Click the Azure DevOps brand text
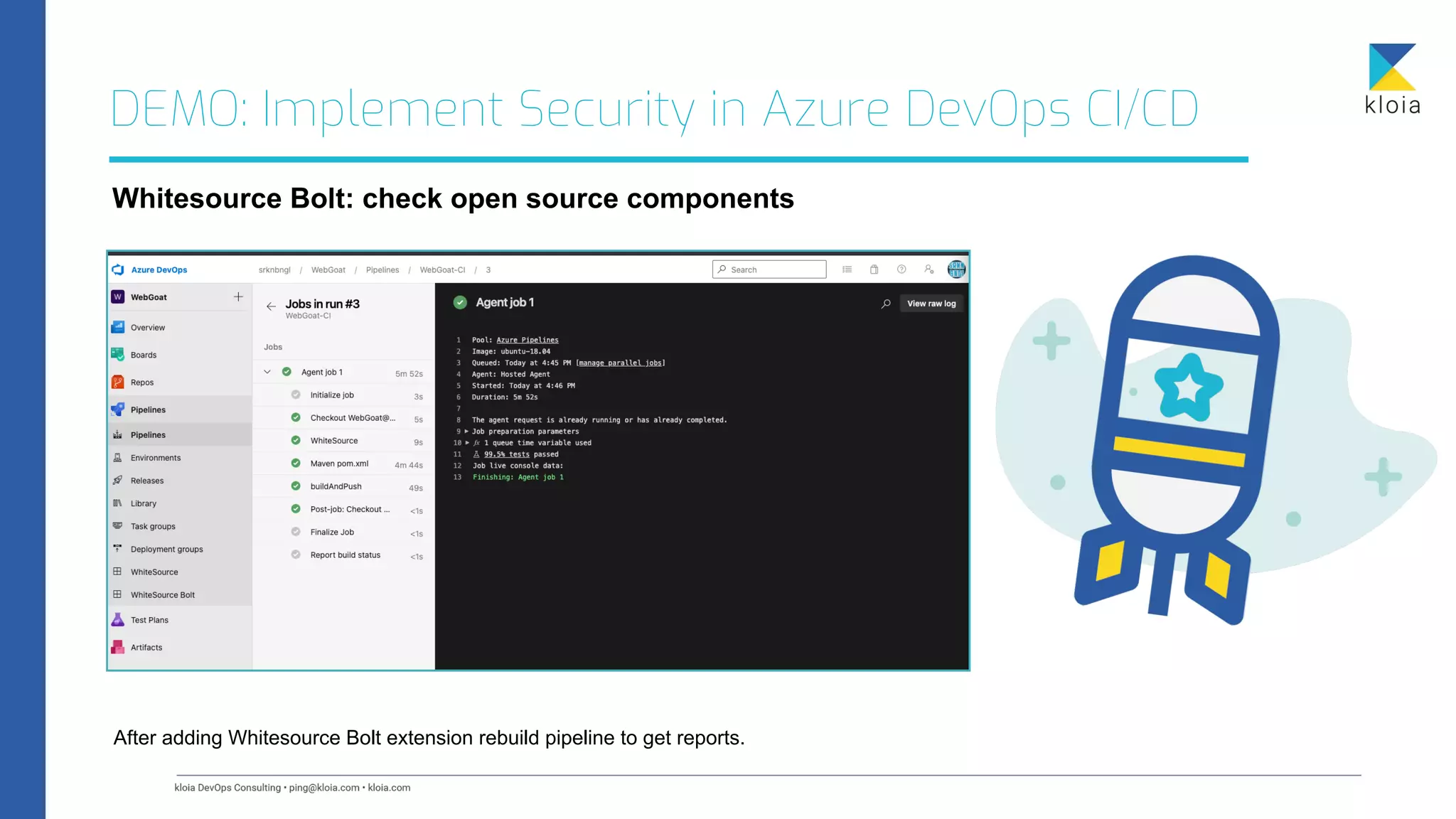 pyautogui.click(x=159, y=270)
